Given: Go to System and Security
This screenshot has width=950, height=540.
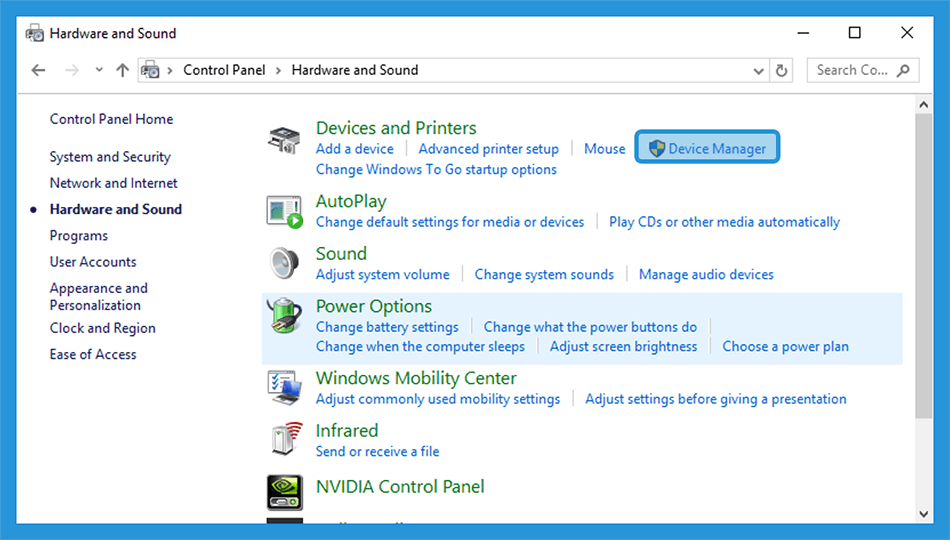Looking at the screenshot, I should (x=110, y=157).
